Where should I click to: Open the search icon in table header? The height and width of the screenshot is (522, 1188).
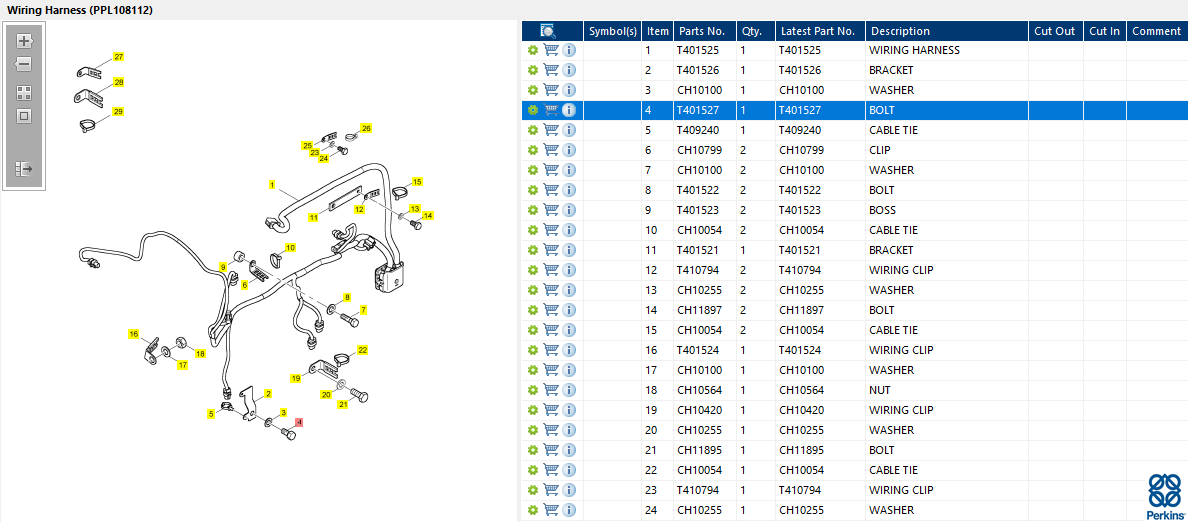549,31
